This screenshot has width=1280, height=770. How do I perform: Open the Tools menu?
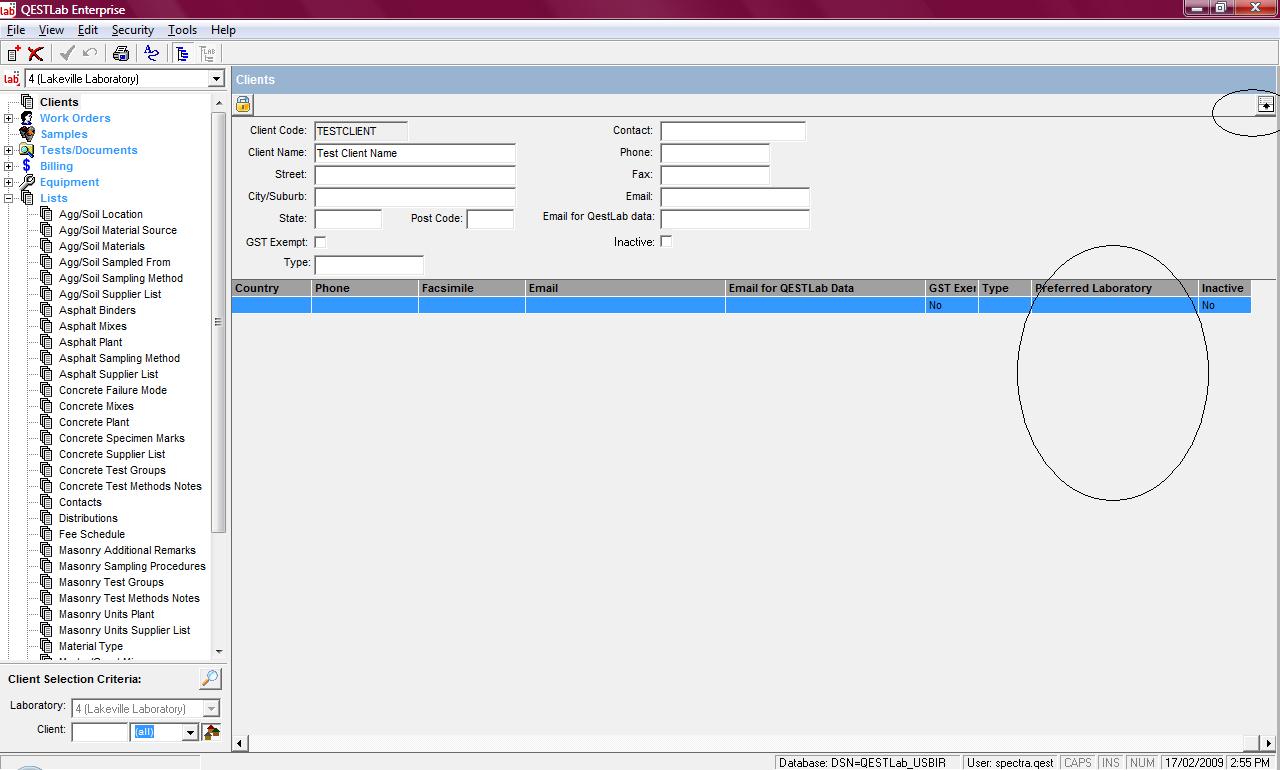(182, 30)
